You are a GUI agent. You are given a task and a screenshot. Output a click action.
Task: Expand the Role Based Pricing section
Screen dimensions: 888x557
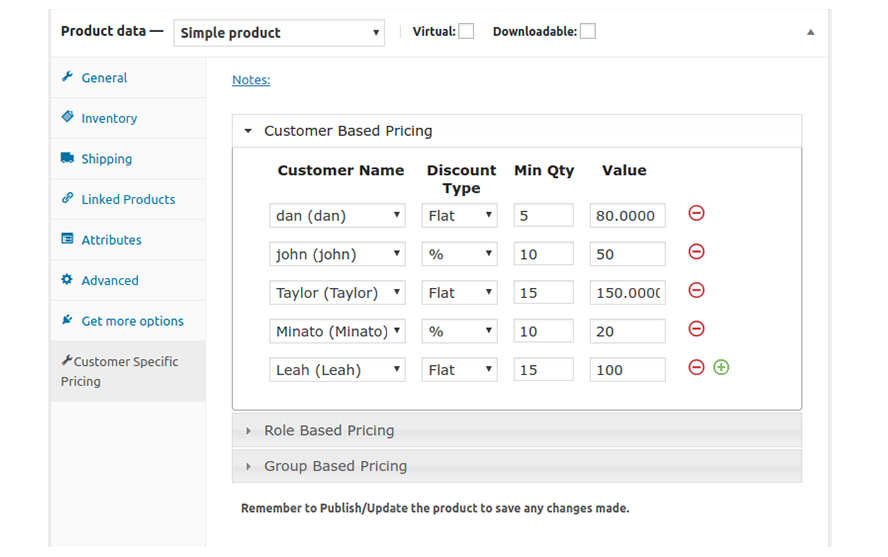click(x=329, y=431)
